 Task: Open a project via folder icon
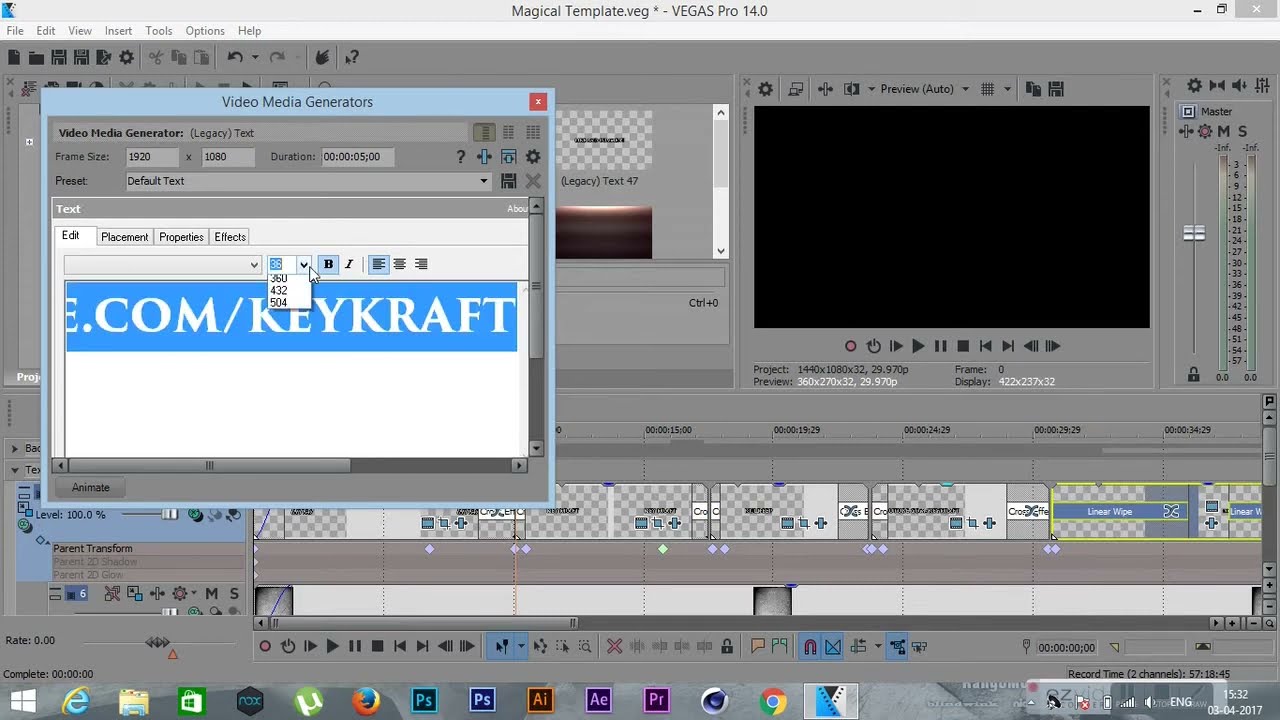36,58
